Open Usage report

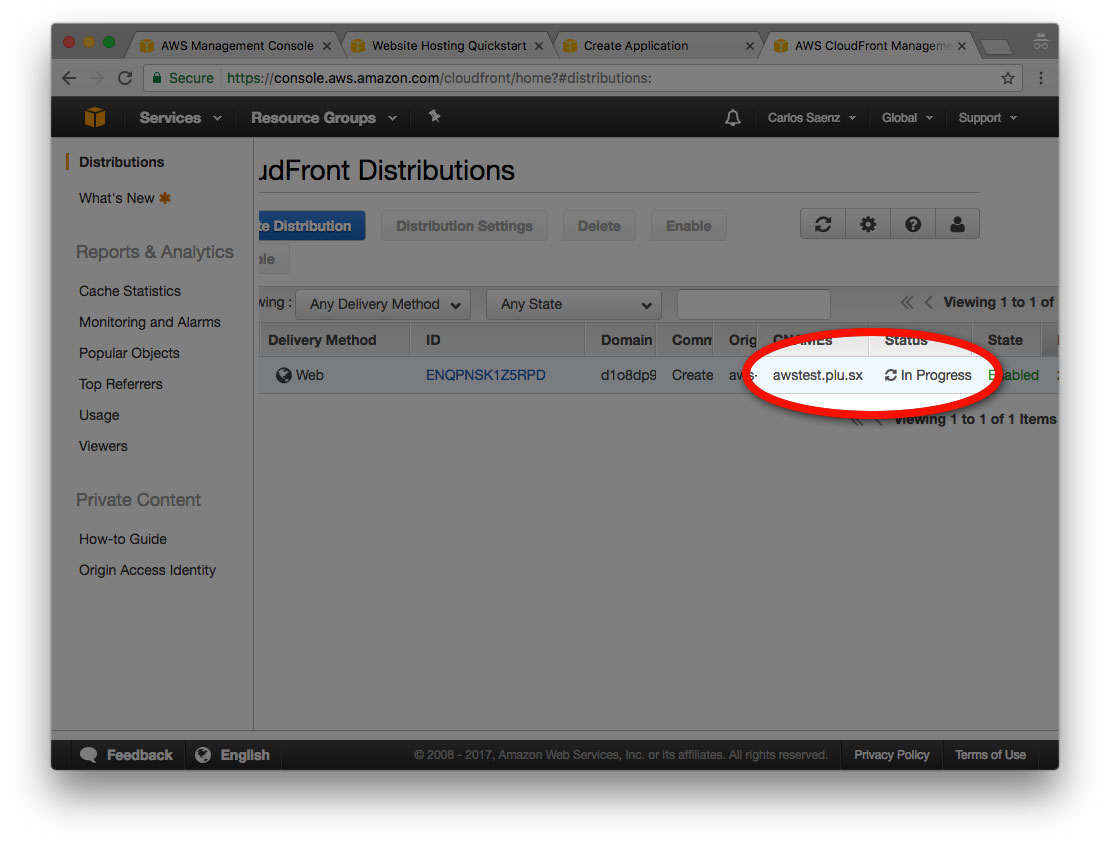click(99, 415)
